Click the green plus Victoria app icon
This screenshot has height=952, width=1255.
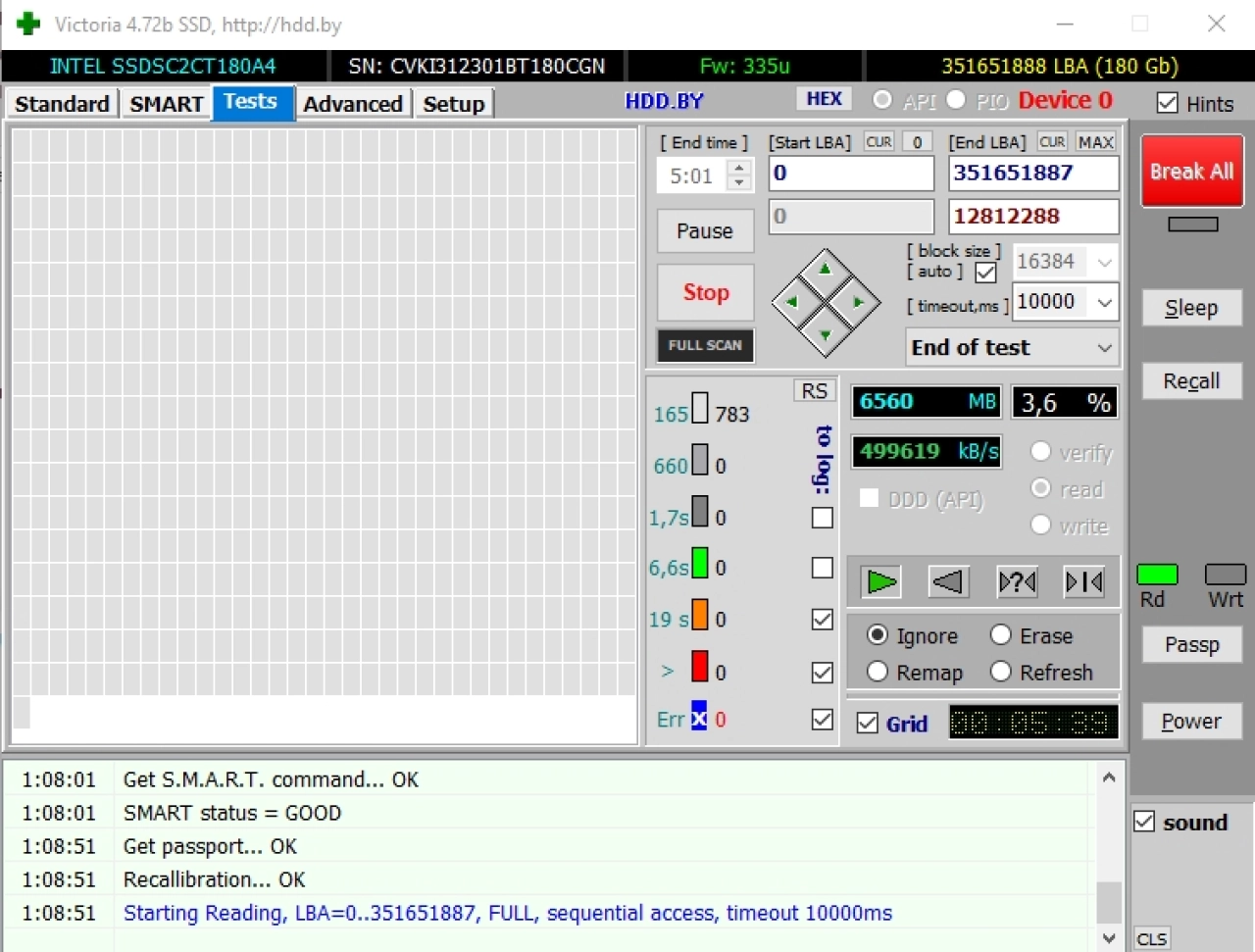(x=28, y=24)
